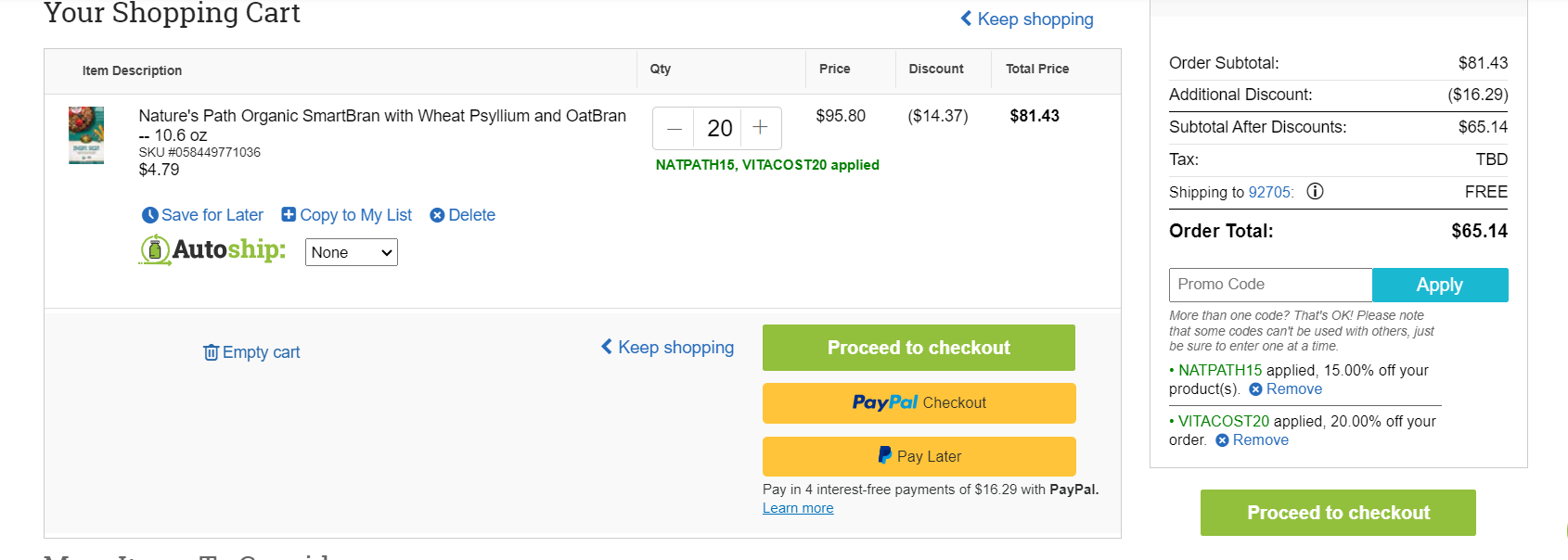The height and width of the screenshot is (560, 1568).
Task: Remove the NATPATH15 promo code
Action: click(1285, 389)
